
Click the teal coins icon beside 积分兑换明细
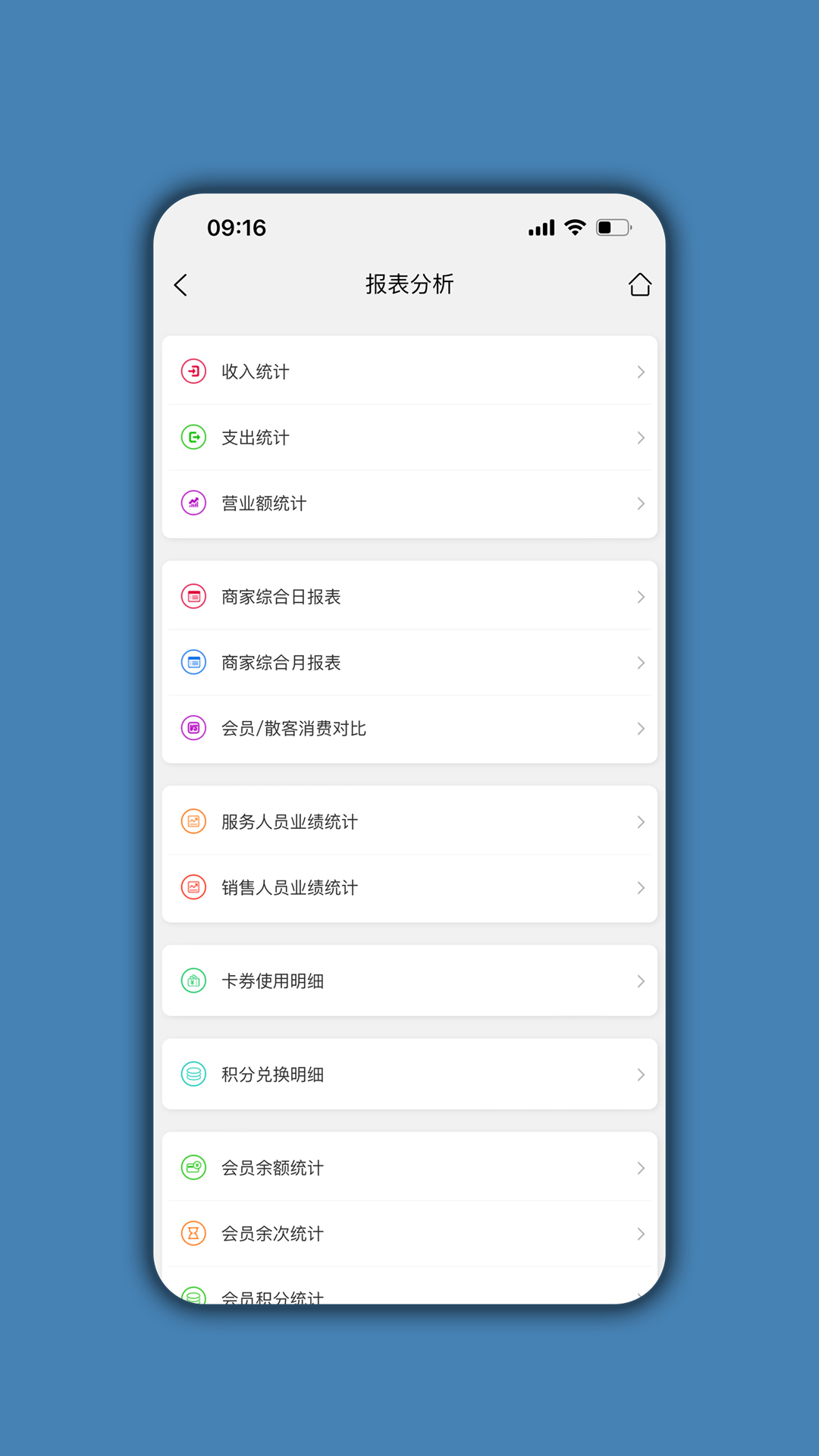click(193, 1075)
